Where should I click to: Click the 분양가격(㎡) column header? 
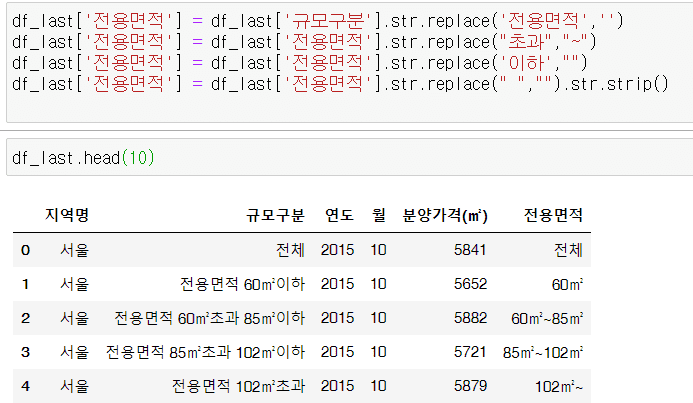point(445,215)
